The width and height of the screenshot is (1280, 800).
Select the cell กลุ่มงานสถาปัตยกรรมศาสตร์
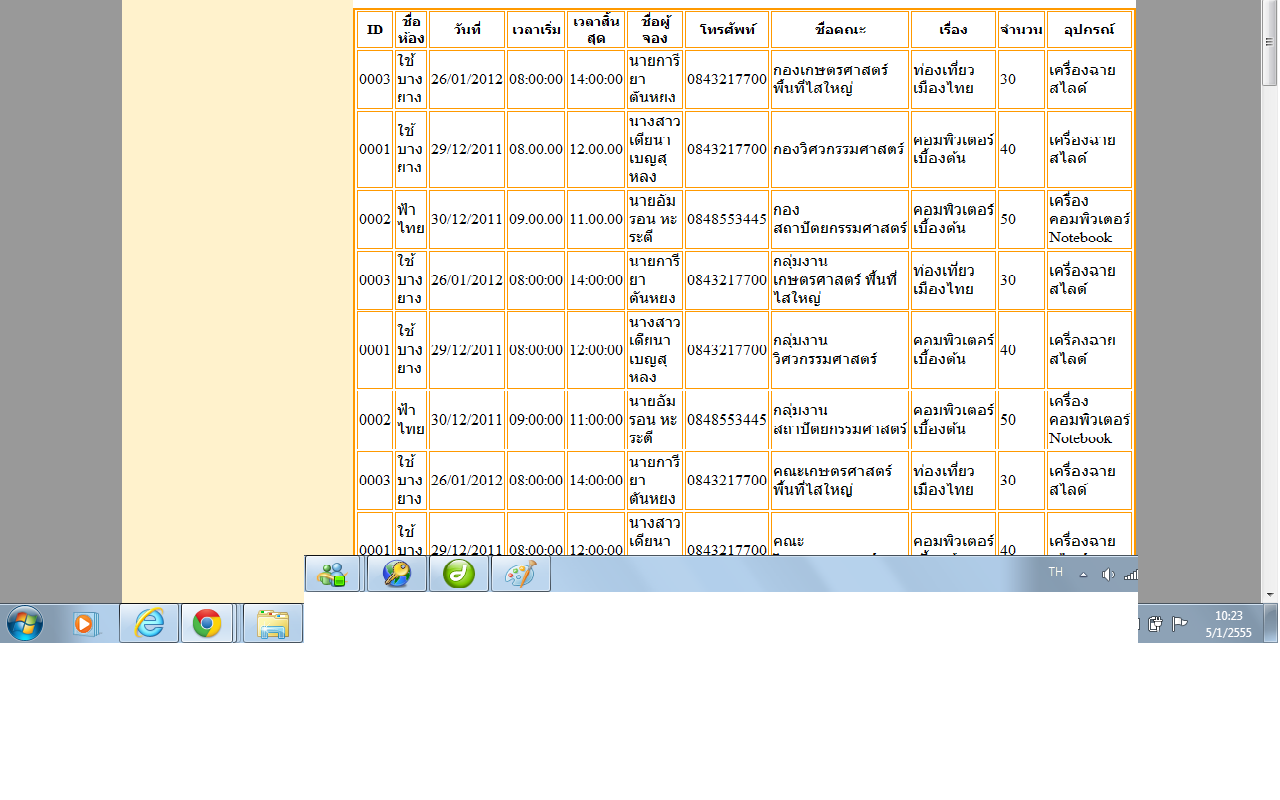(x=840, y=420)
